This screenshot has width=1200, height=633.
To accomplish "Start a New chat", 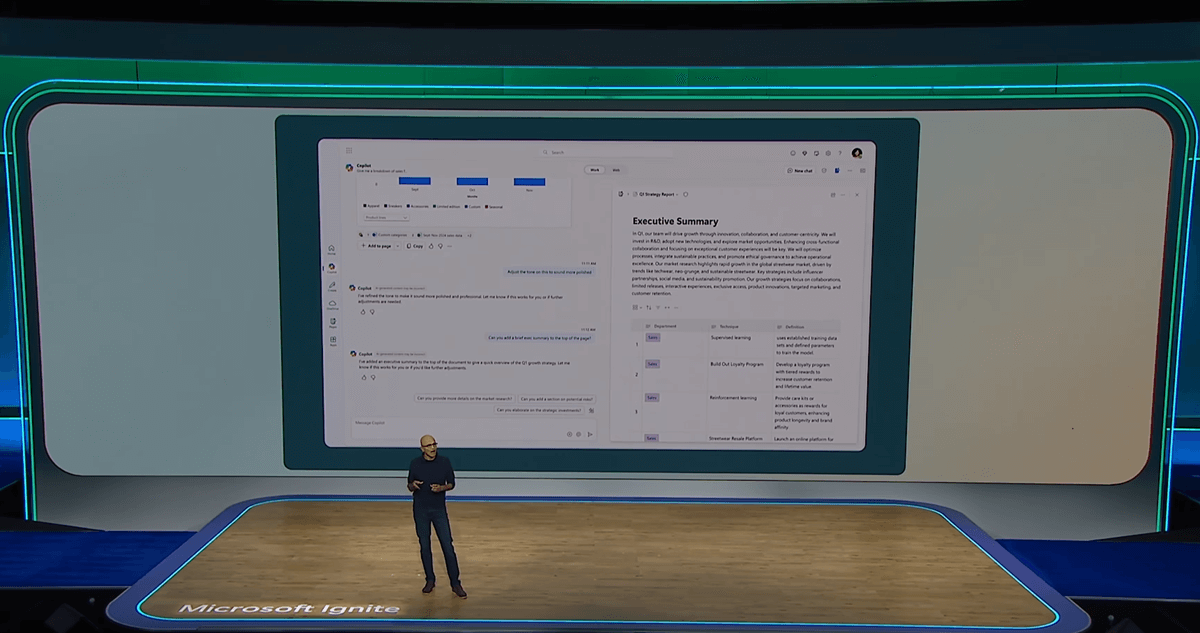I will click(x=800, y=171).
